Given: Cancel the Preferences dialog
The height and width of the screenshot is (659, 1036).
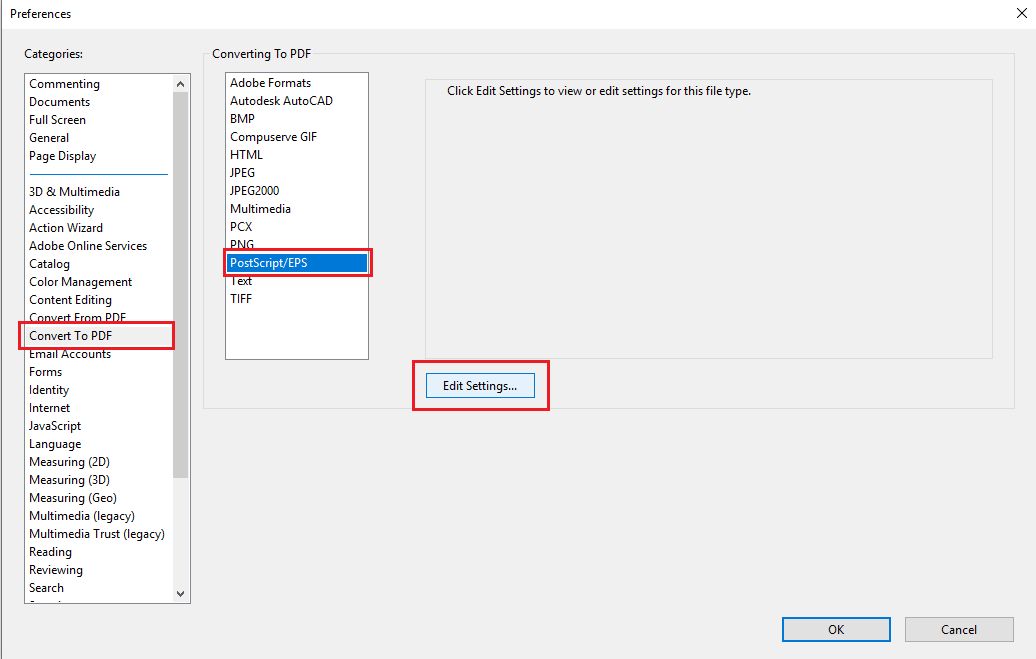Looking at the screenshot, I should click(959, 630).
